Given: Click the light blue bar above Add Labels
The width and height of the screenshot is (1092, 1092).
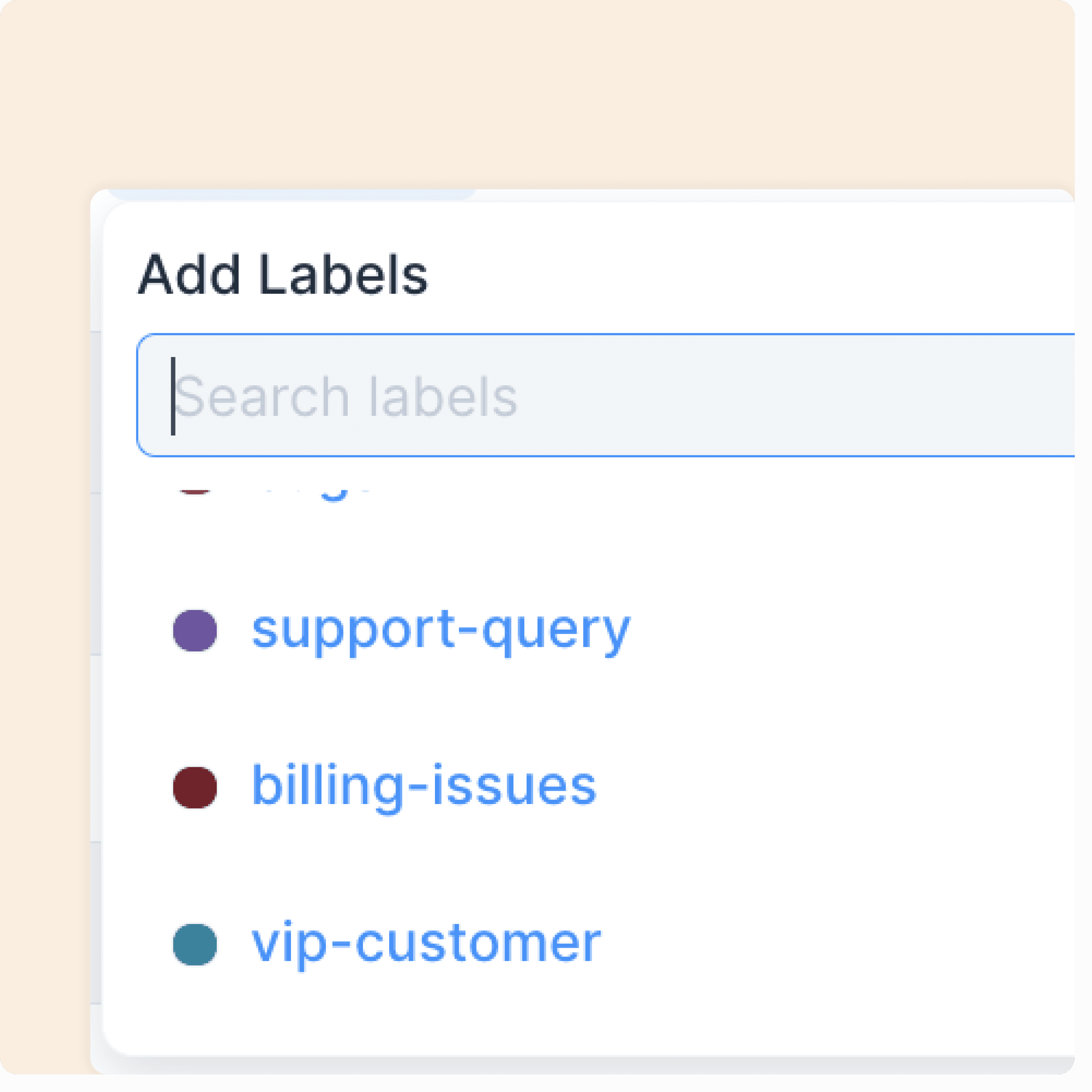Looking at the screenshot, I should (291, 195).
